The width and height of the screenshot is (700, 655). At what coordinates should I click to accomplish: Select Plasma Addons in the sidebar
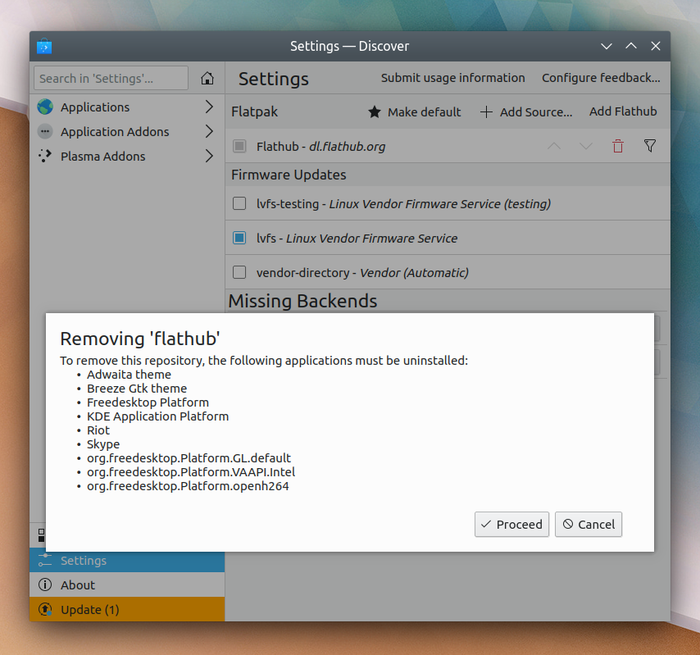pyautogui.click(x=127, y=156)
